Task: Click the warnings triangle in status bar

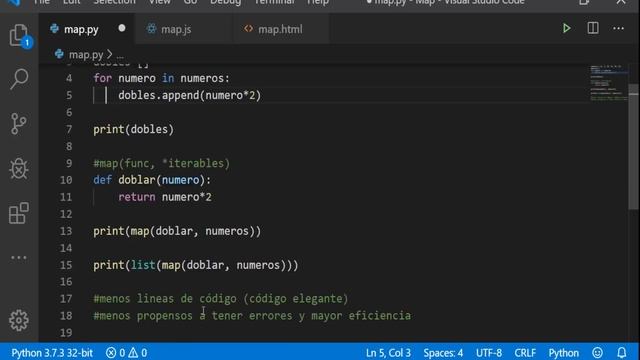Action: [133, 353]
